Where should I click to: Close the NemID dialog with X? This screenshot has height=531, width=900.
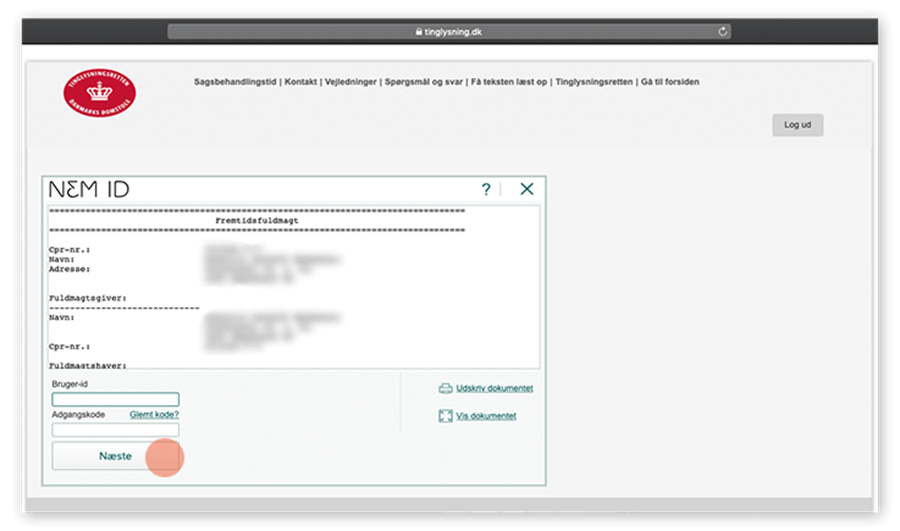(x=527, y=189)
